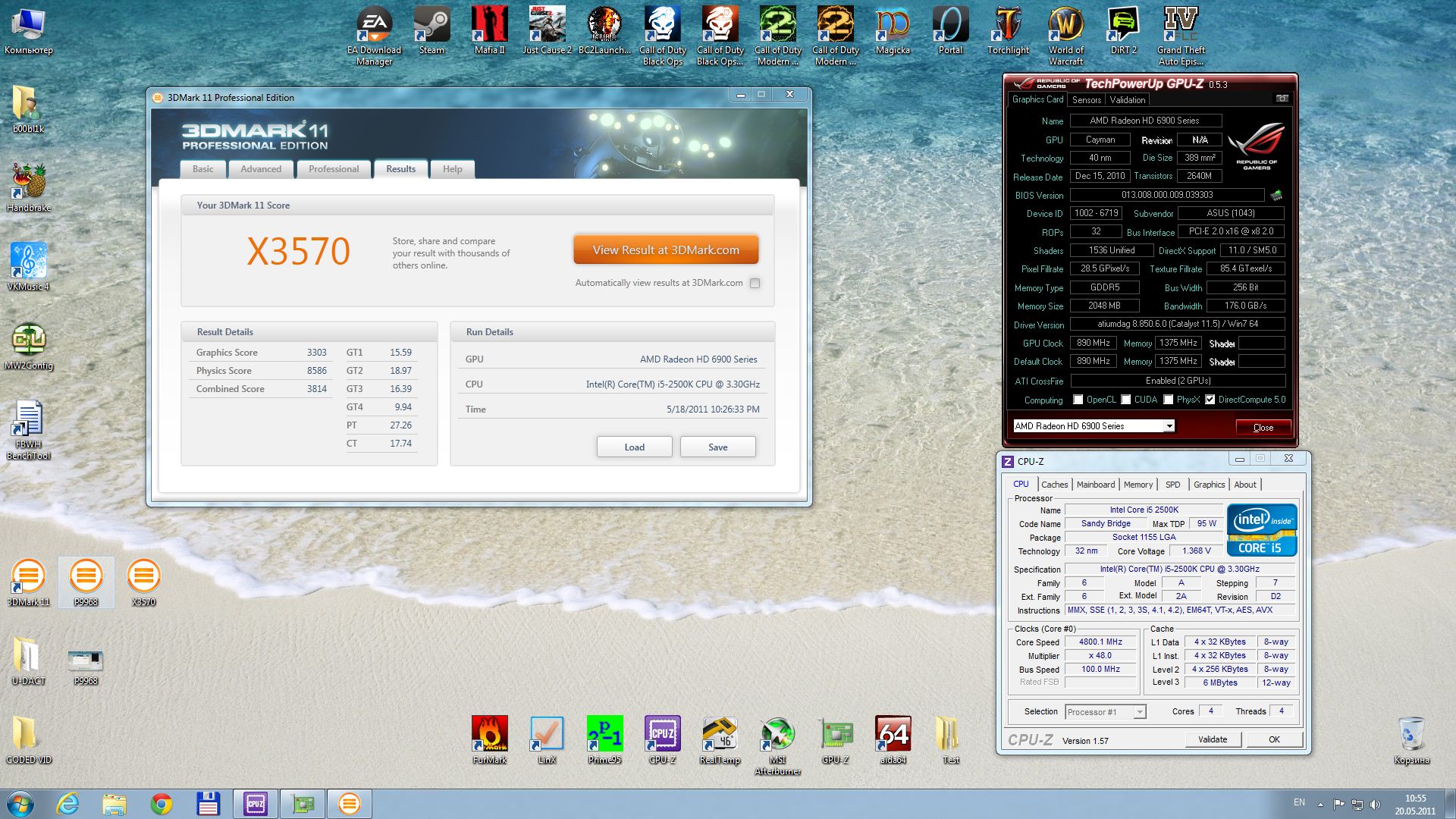Select the X3570 result file icon

tap(143, 582)
